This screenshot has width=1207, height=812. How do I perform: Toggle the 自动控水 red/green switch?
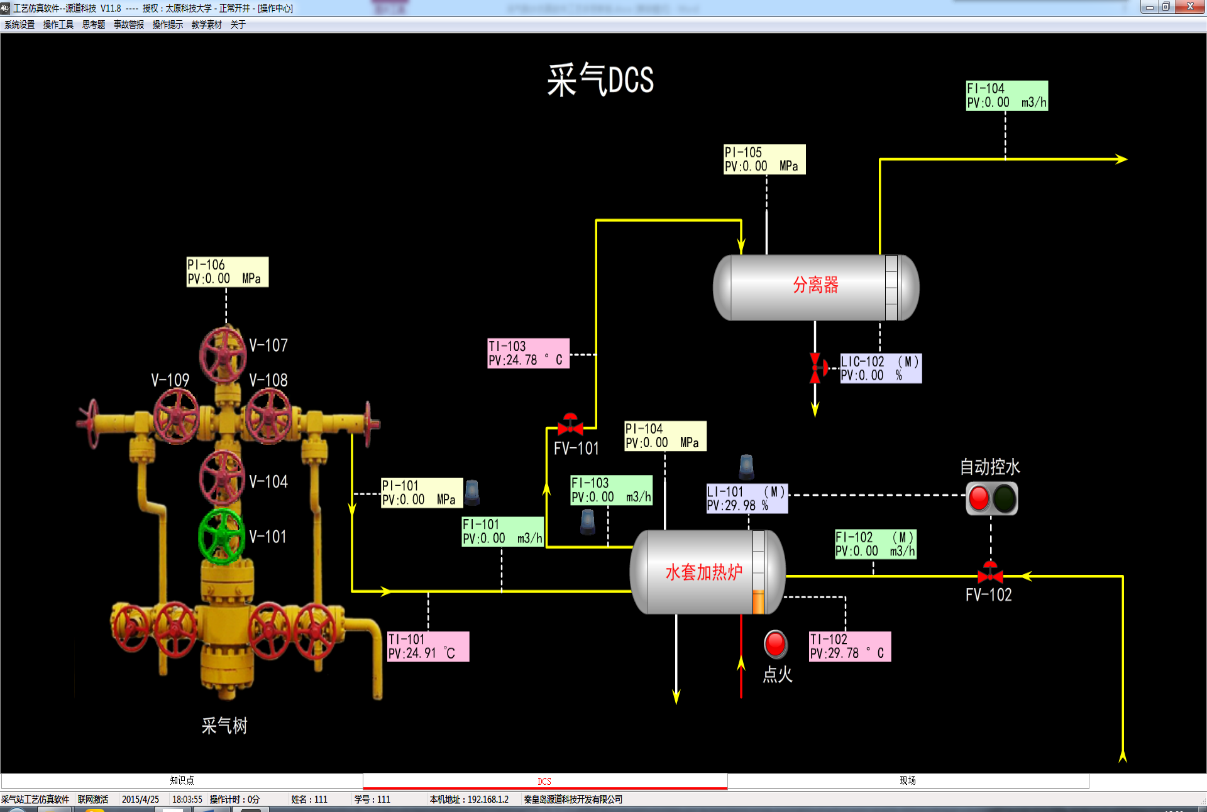991,497
